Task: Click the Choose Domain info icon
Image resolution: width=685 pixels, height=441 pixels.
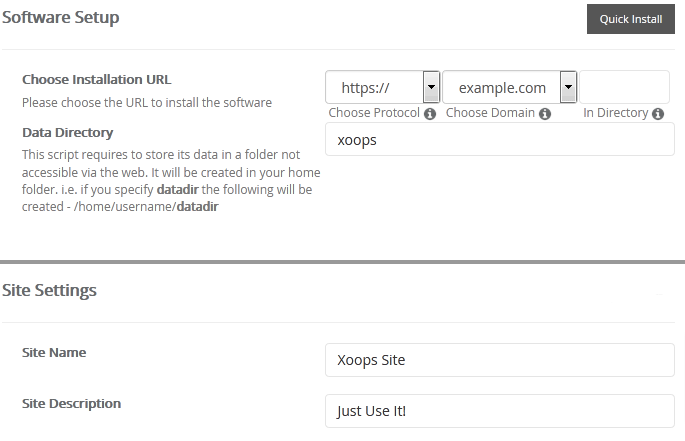Action: coord(545,114)
